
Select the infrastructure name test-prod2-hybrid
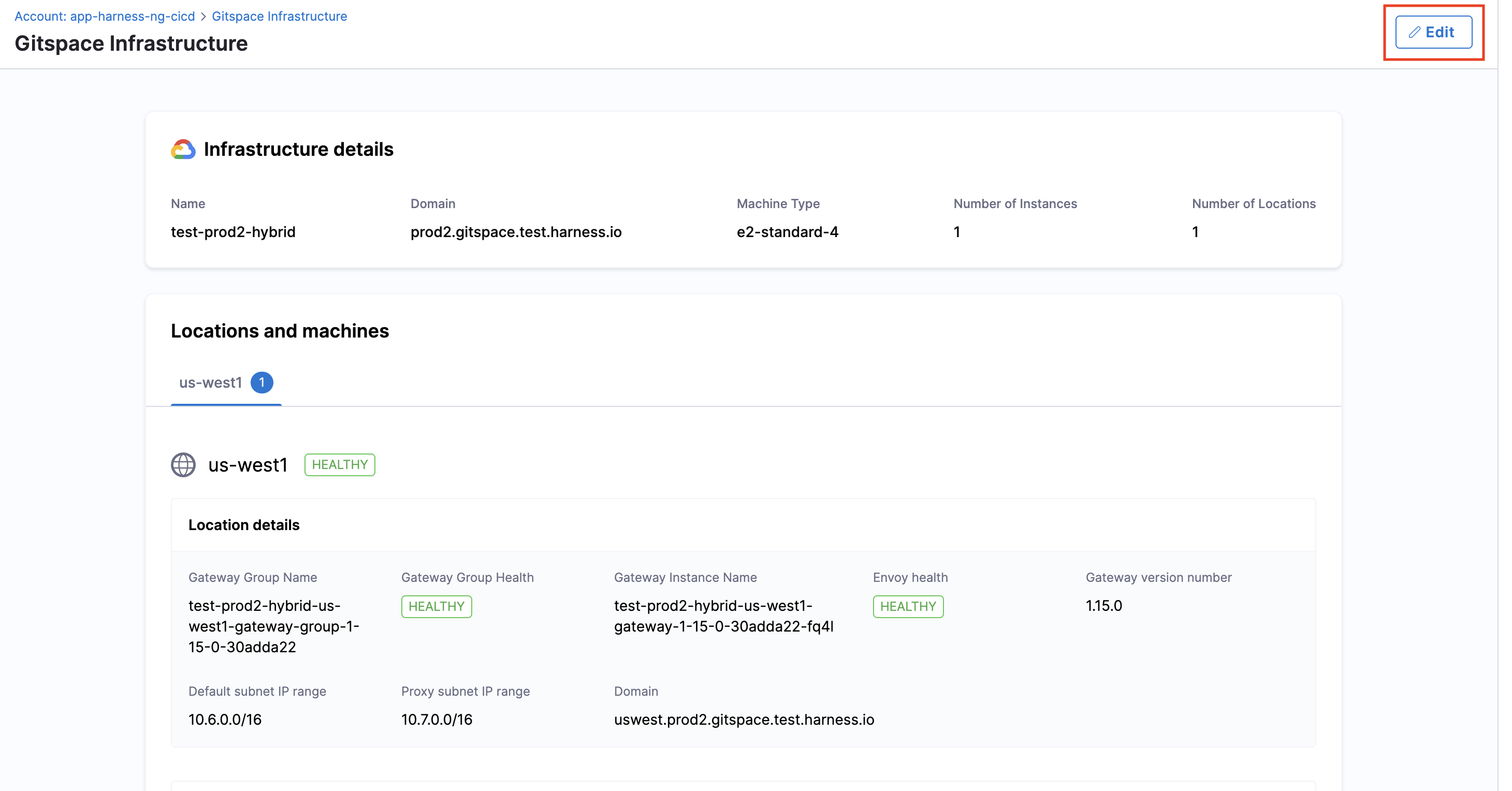[233, 232]
